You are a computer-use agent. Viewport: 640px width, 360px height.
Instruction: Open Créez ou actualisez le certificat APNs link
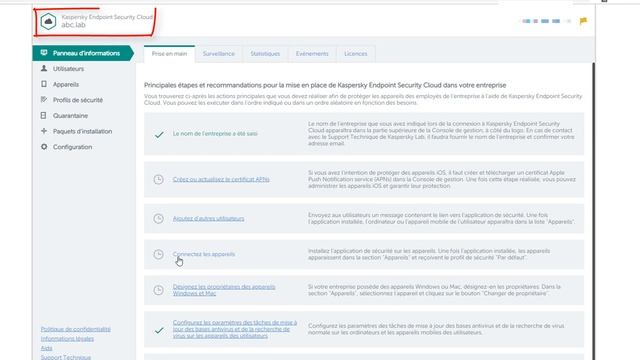(221, 179)
